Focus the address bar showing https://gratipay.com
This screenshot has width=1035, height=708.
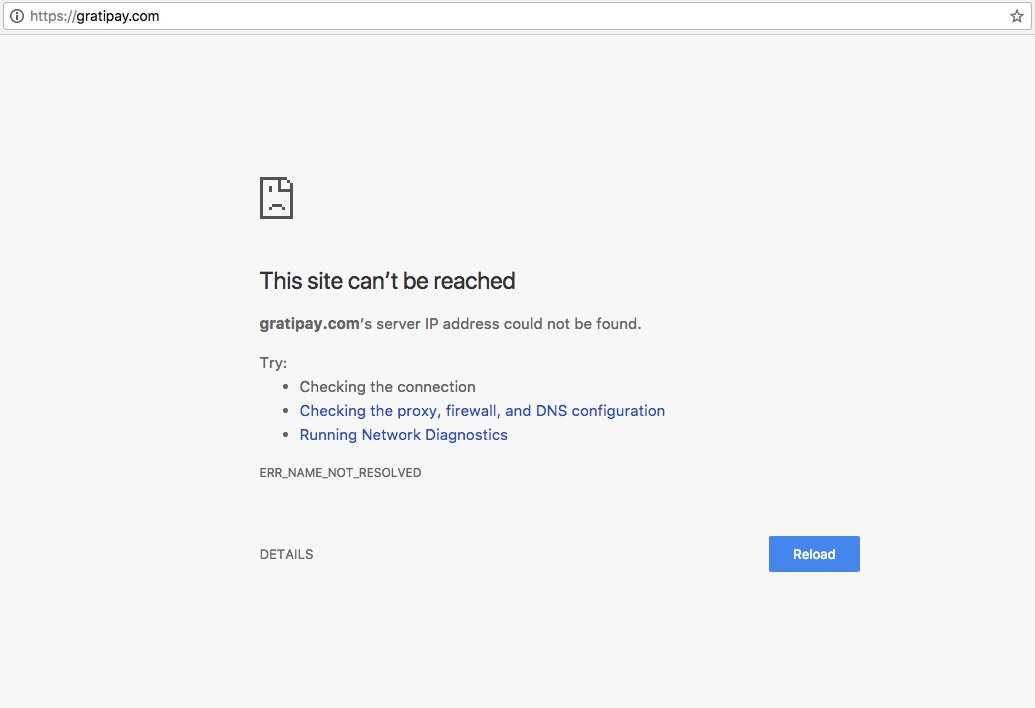point(517,16)
